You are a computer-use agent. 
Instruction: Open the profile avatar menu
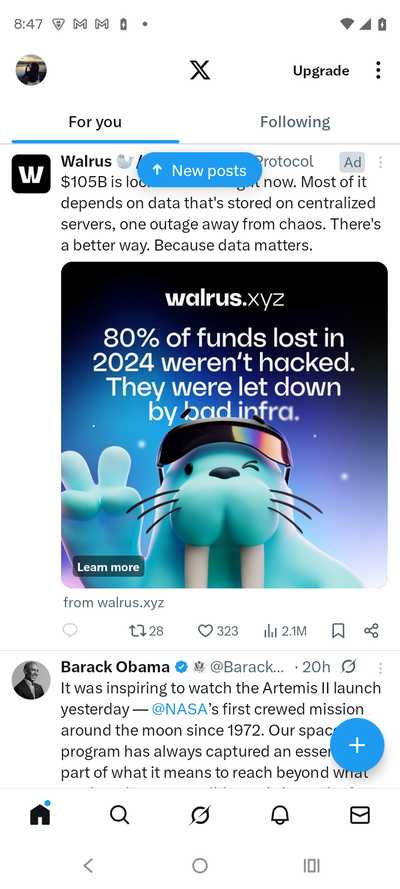pyautogui.click(x=31, y=70)
